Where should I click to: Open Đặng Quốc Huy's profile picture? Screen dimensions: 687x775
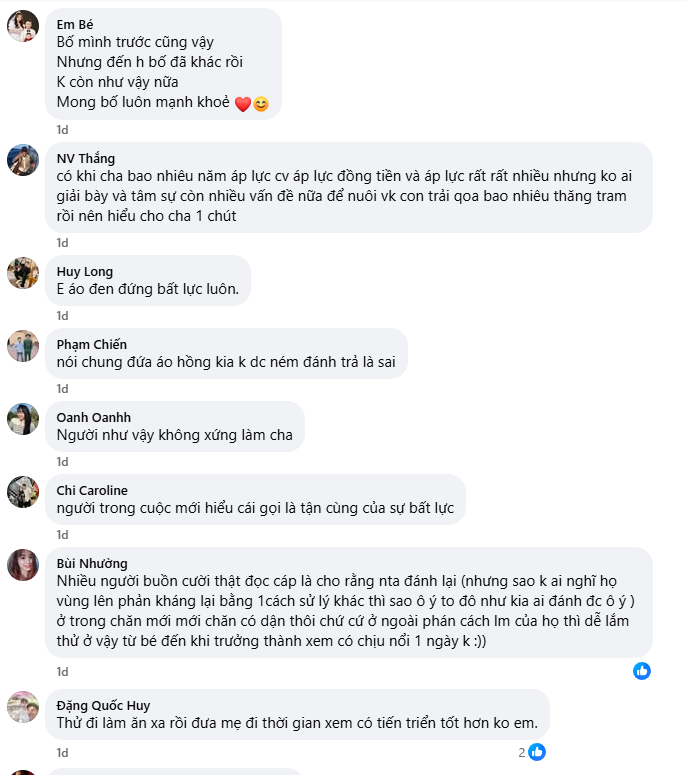tap(23, 707)
